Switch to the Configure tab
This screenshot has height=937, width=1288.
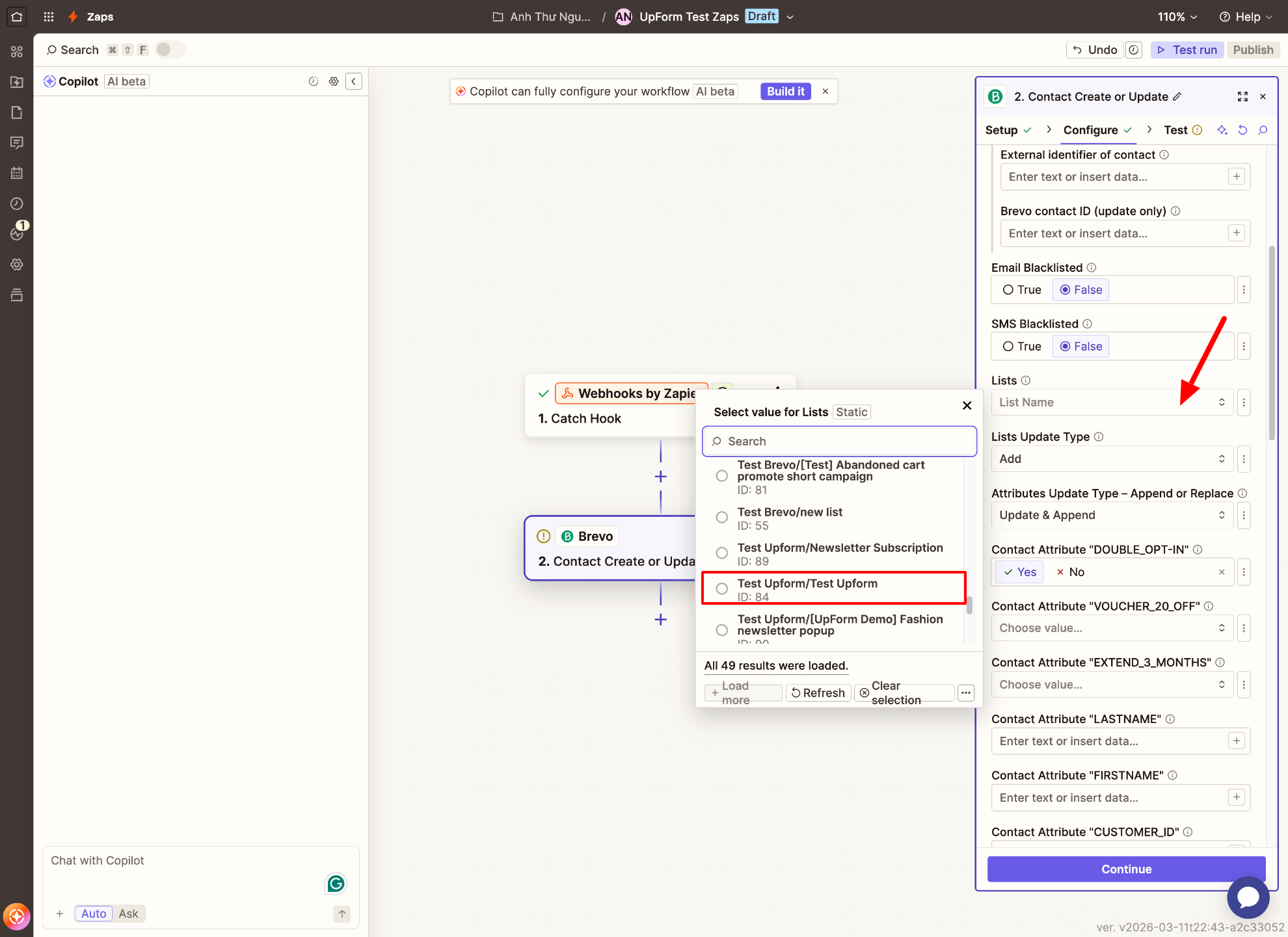coord(1098,130)
